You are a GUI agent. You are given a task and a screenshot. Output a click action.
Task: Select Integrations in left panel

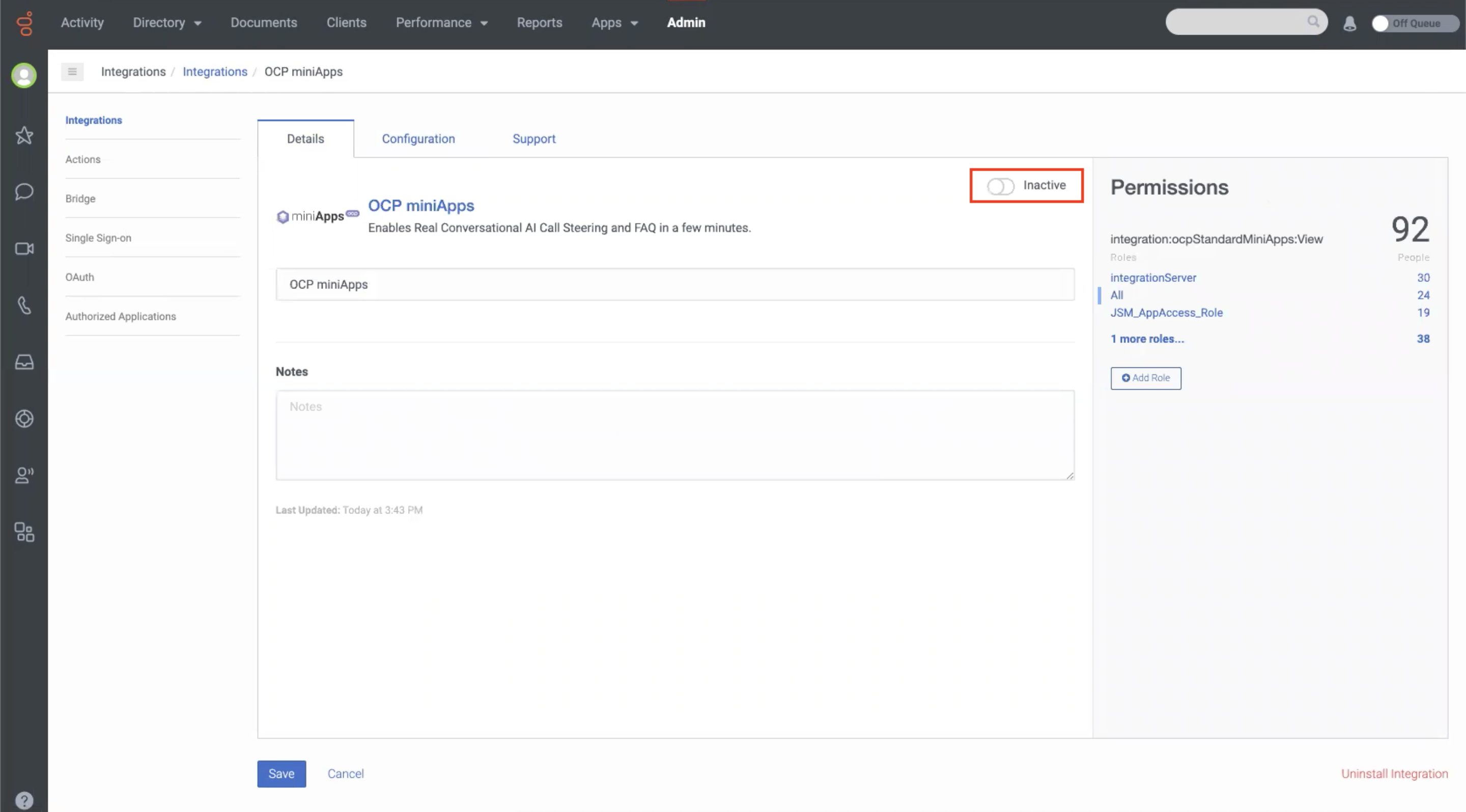point(94,120)
